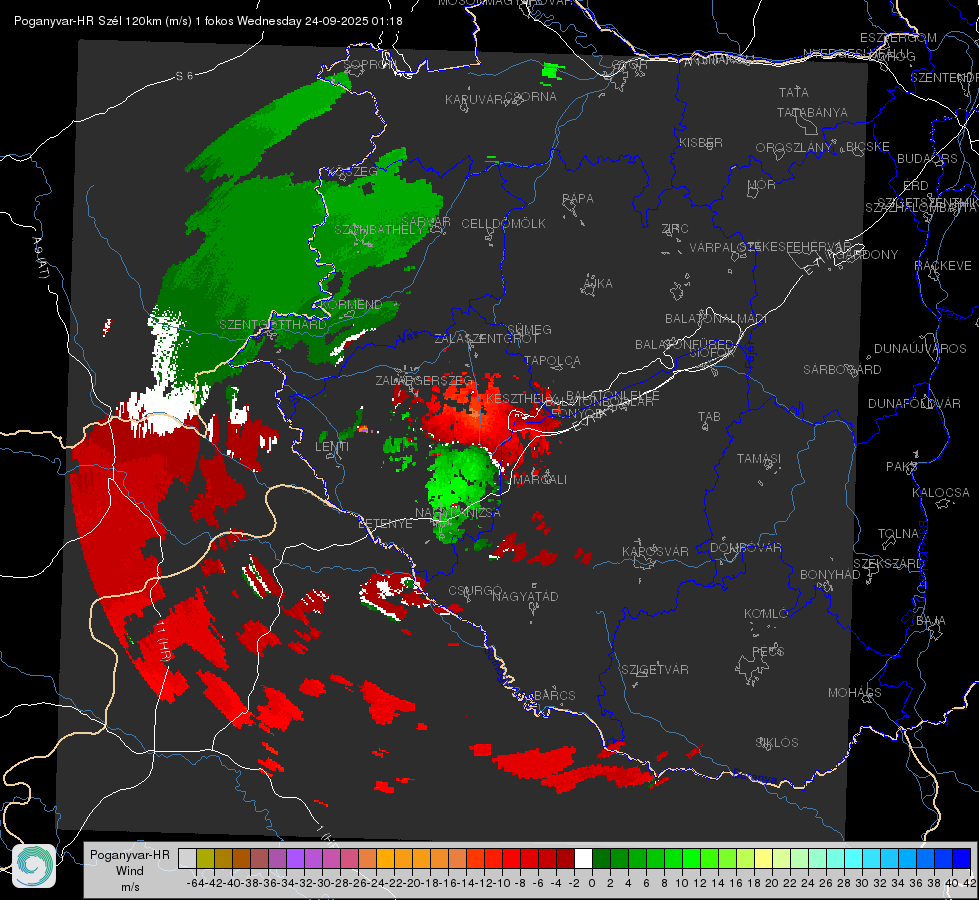This screenshot has height=900, width=979.
Task: Click the BONYHÁD city label
Action: point(830,574)
